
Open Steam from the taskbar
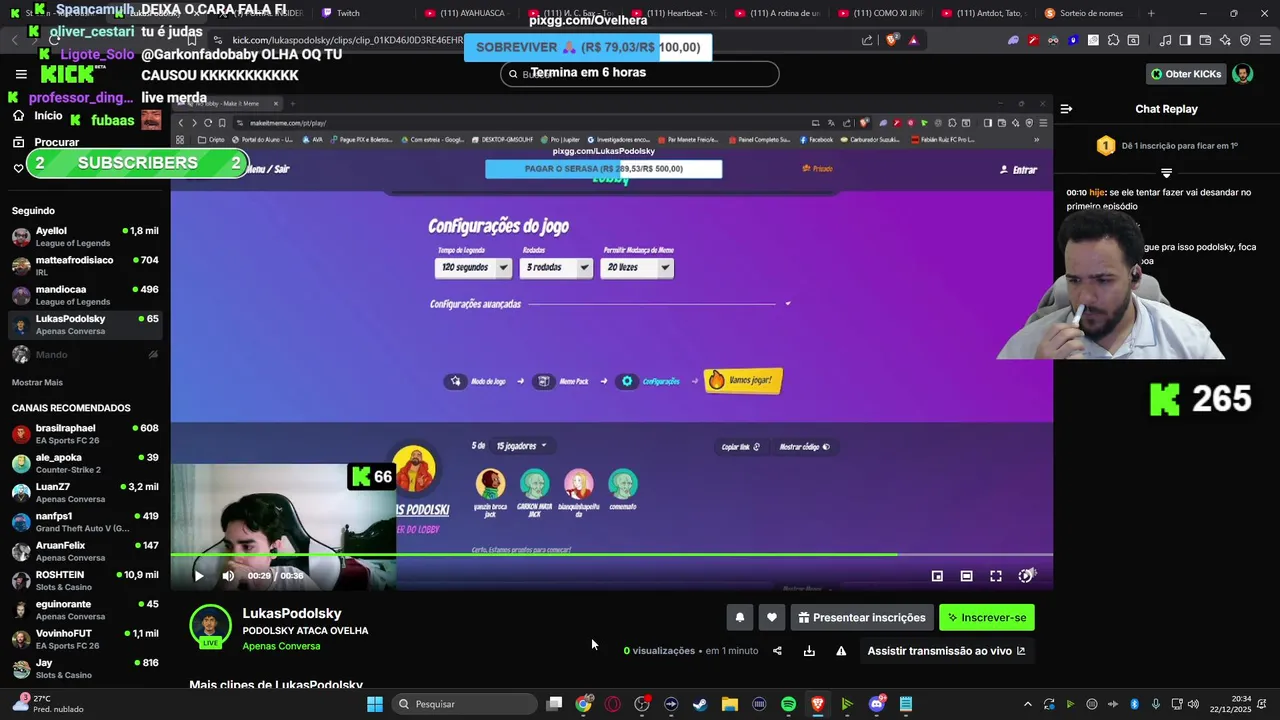point(700,704)
